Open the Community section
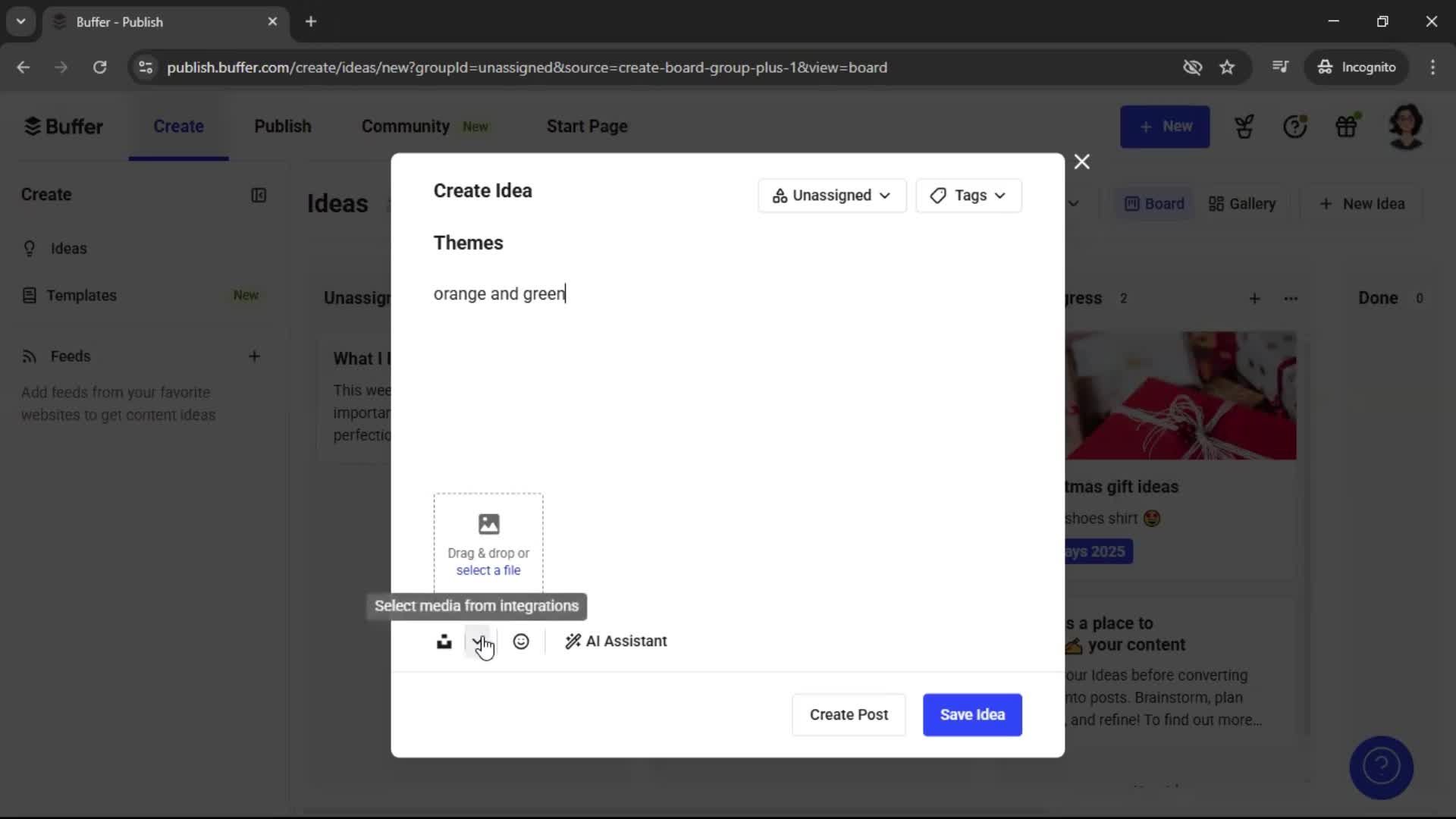Image resolution: width=1456 pixels, height=819 pixels. click(405, 126)
